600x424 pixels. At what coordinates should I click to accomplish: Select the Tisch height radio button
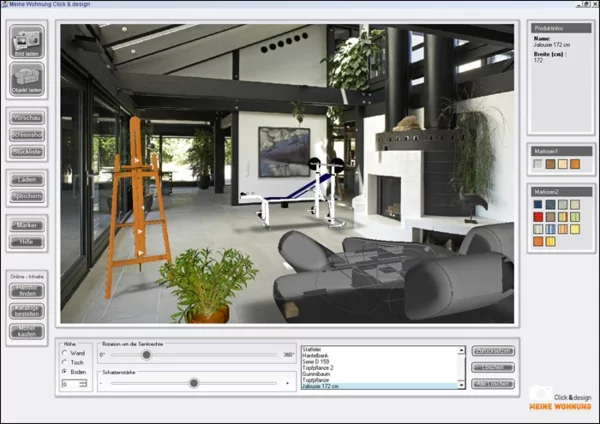66,362
